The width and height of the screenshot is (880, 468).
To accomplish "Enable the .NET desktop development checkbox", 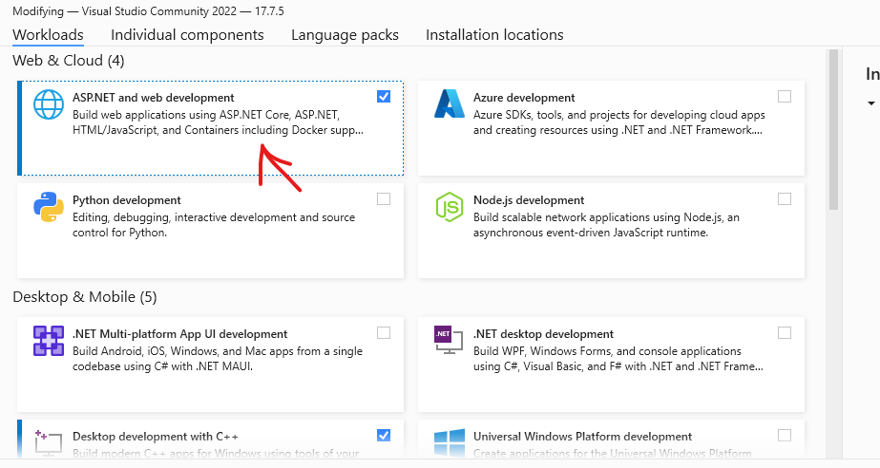I will 785,333.
